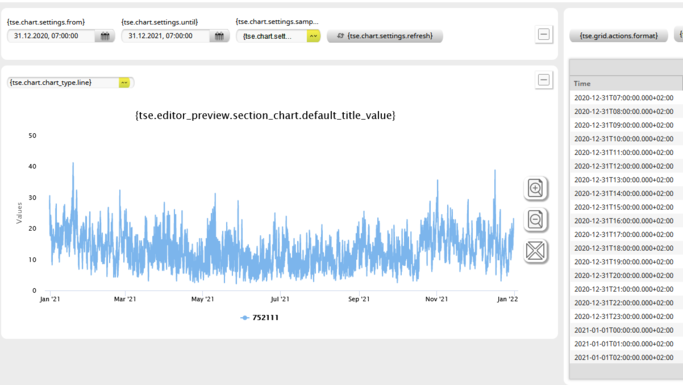The height and width of the screenshot is (385, 683).
Task: Select row 2020-12-31T17:00:00.000+02:00
Action: coord(626,234)
